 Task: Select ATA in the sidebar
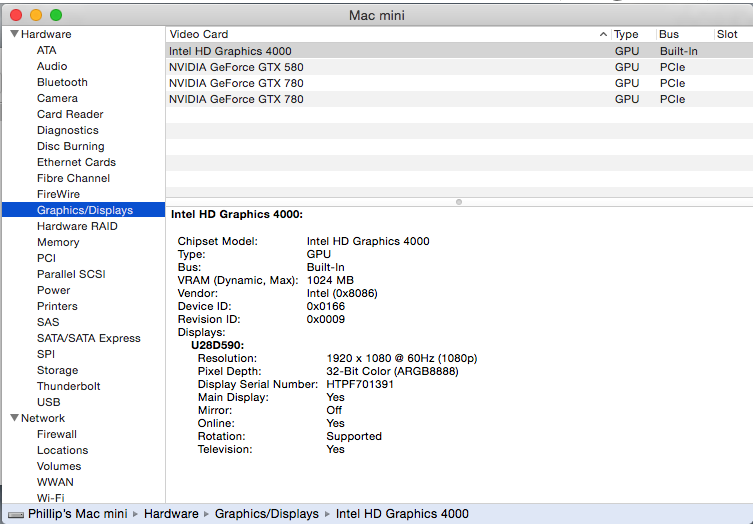click(47, 50)
